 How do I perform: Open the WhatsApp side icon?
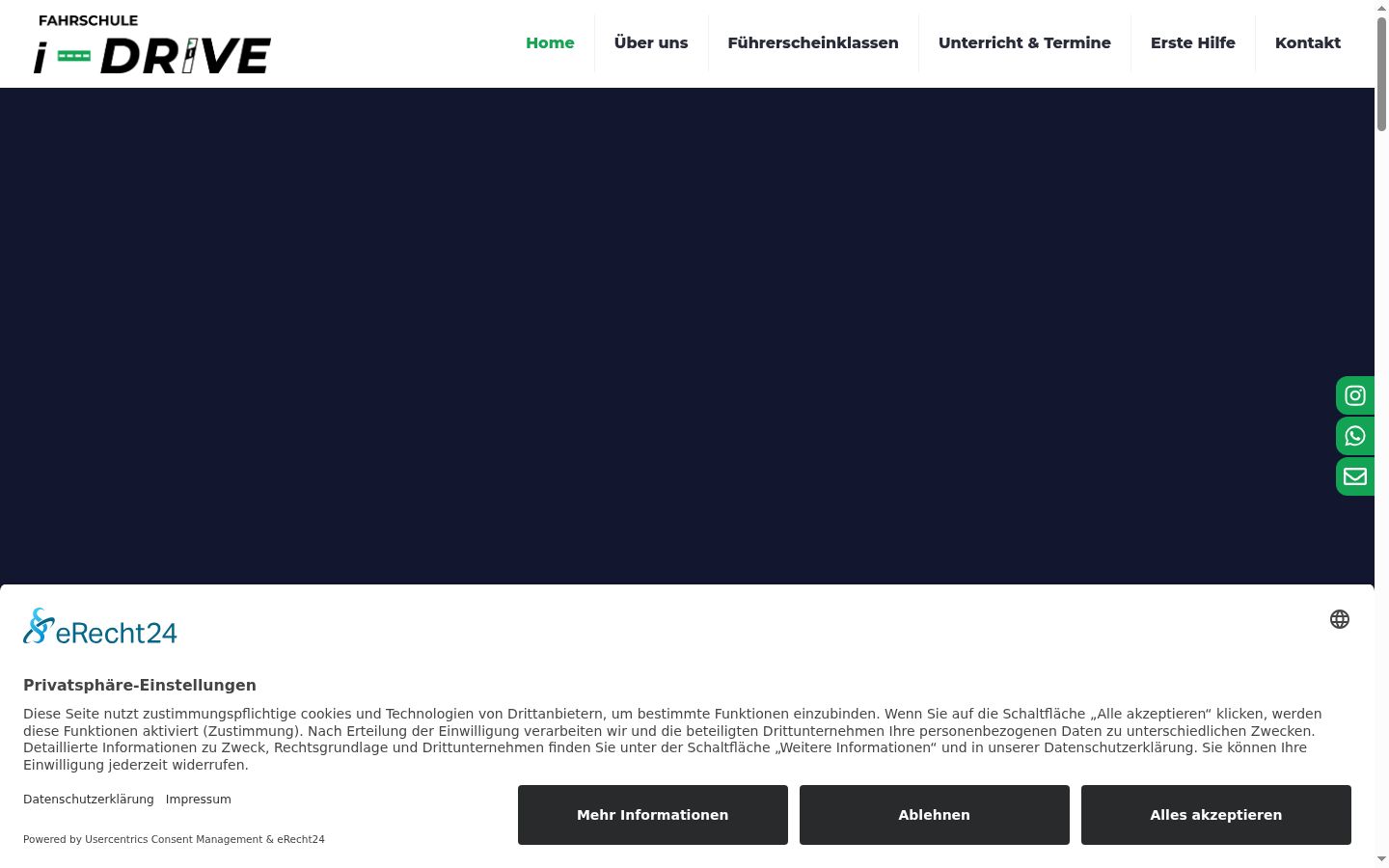click(x=1355, y=436)
